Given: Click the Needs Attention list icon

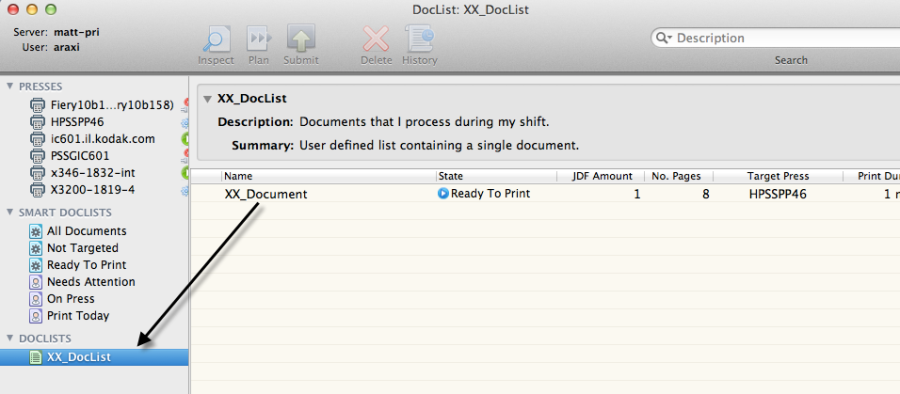Looking at the screenshot, I should 36,282.
